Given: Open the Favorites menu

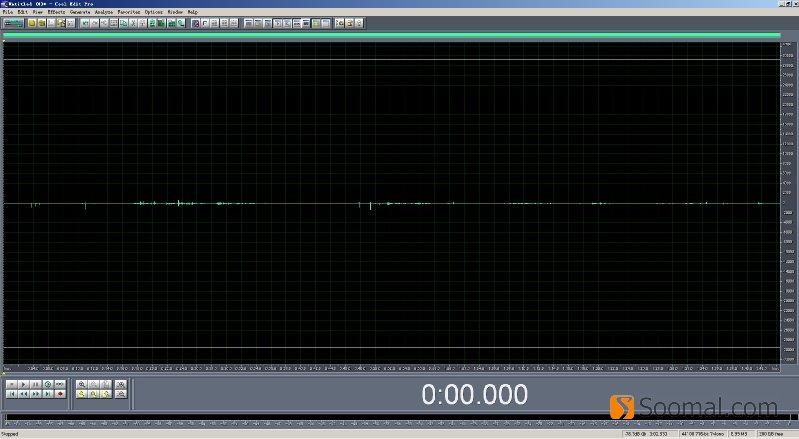Looking at the screenshot, I should [x=129, y=12].
